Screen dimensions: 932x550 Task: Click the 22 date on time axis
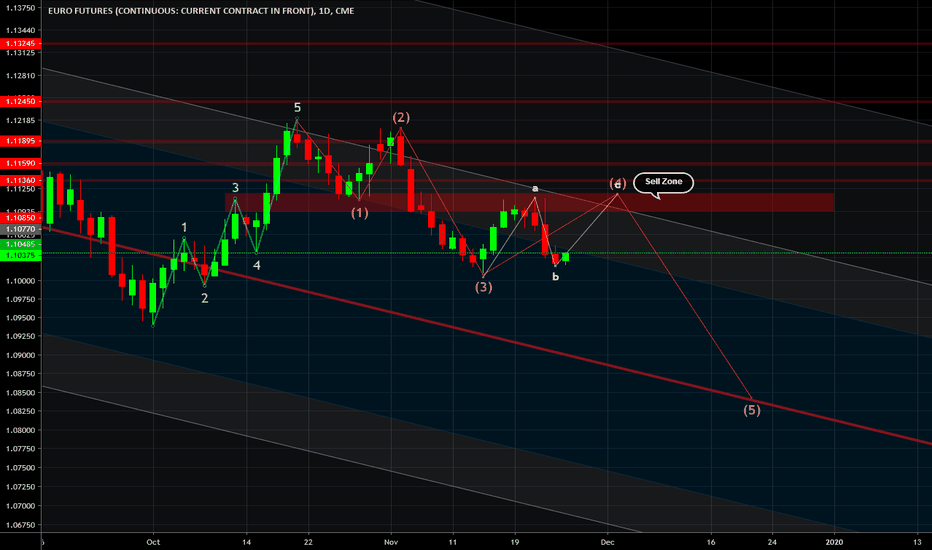(308, 542)
